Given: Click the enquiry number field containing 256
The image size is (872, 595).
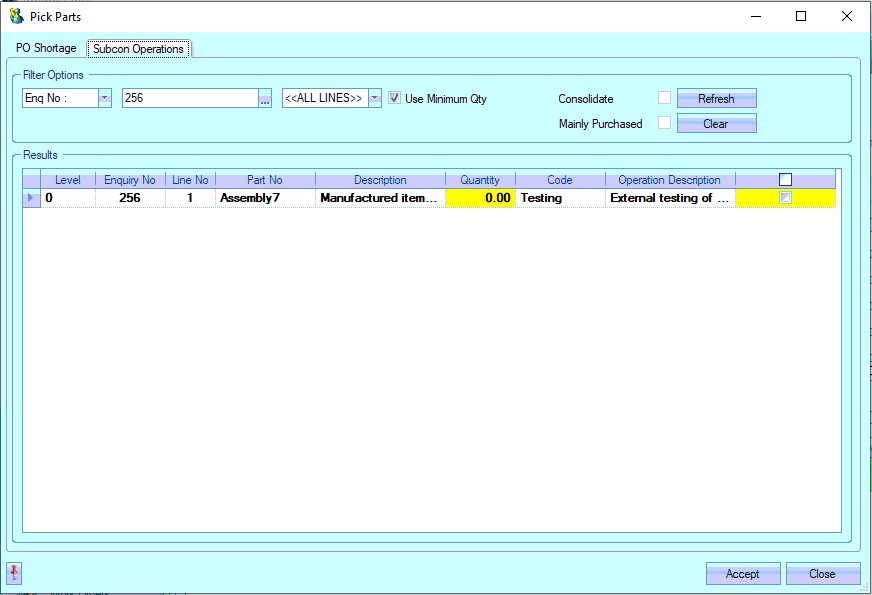Looking at the screenshot, I should [x=189, y=98].
